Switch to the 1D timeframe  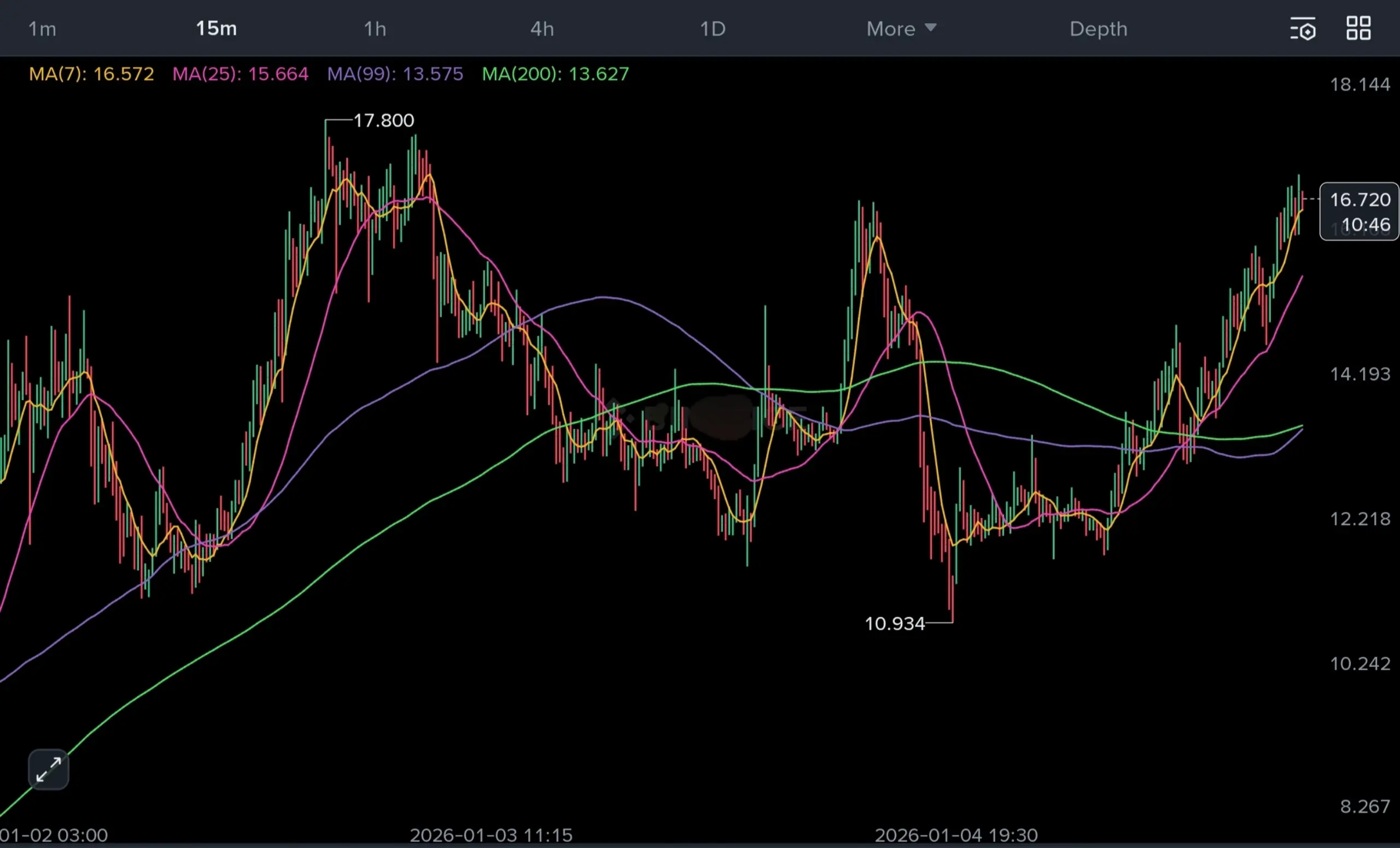pyautogui.click(x=713, y=29)
